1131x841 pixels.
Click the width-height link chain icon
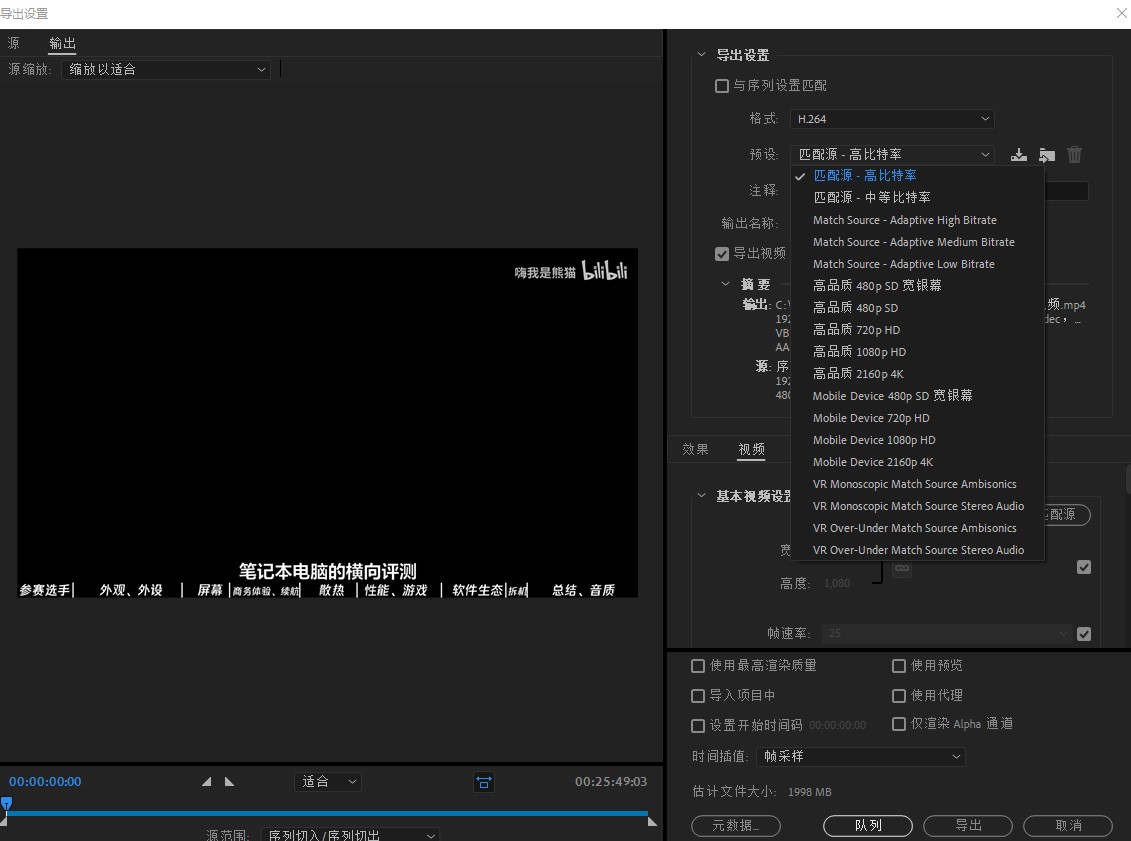902,568
